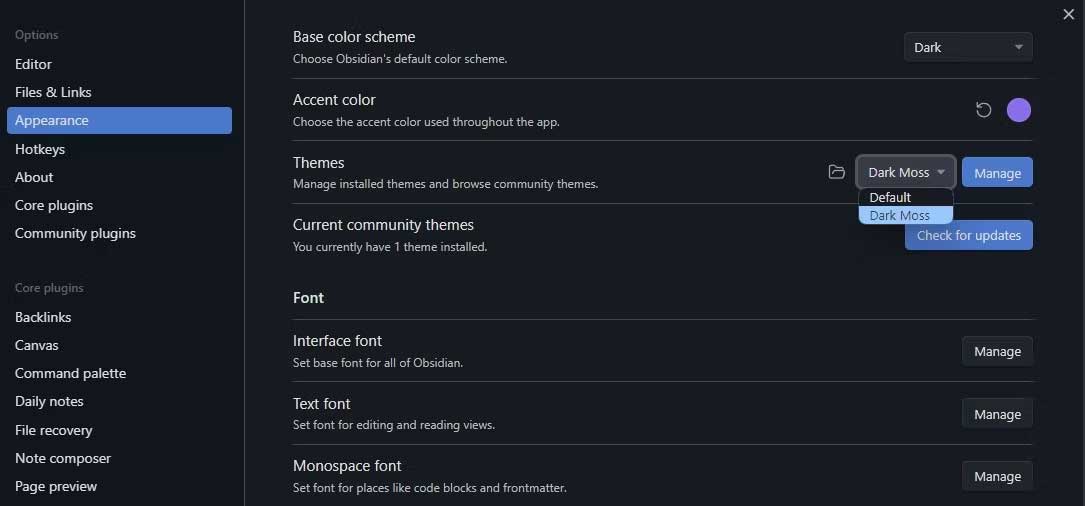Manage the Monospace font

(996, 476)
